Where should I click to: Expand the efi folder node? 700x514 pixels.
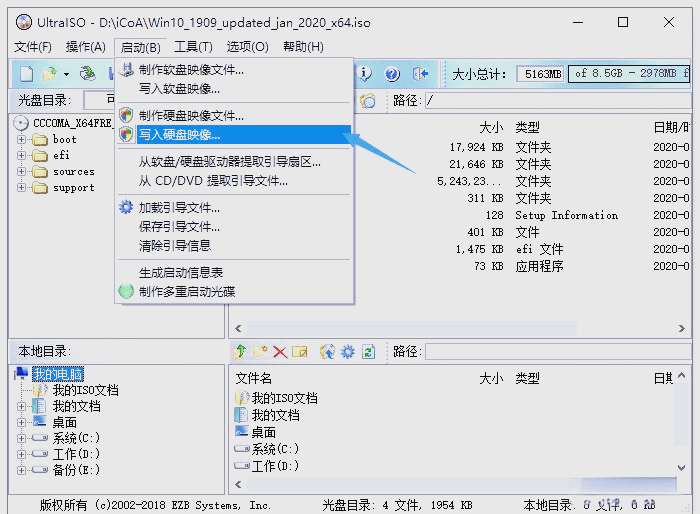(x=21, y=155)
